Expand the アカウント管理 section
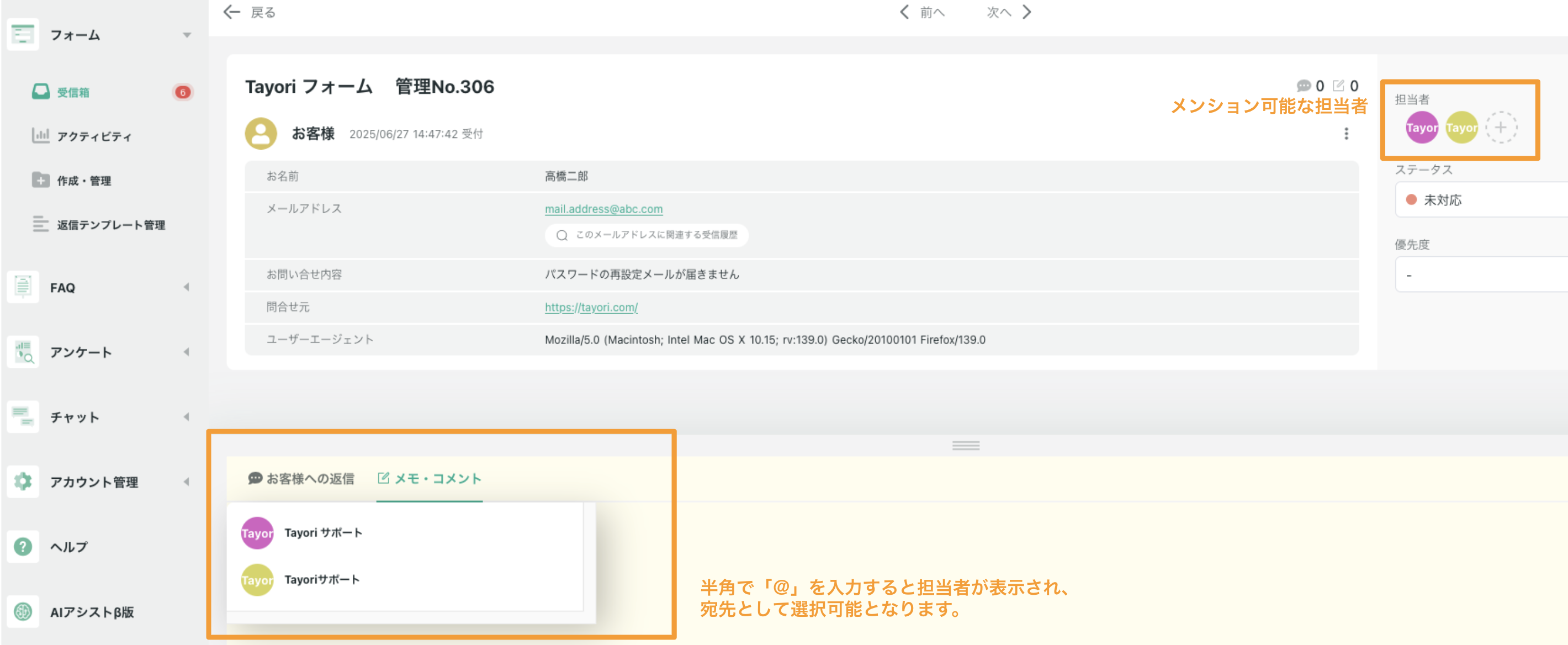 (x=186, y=482)
